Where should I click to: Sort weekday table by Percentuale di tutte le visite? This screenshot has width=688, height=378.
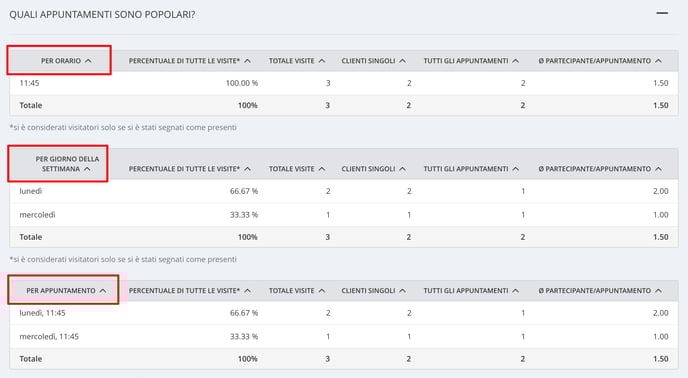pyautogui.click(x=190, y=169)
